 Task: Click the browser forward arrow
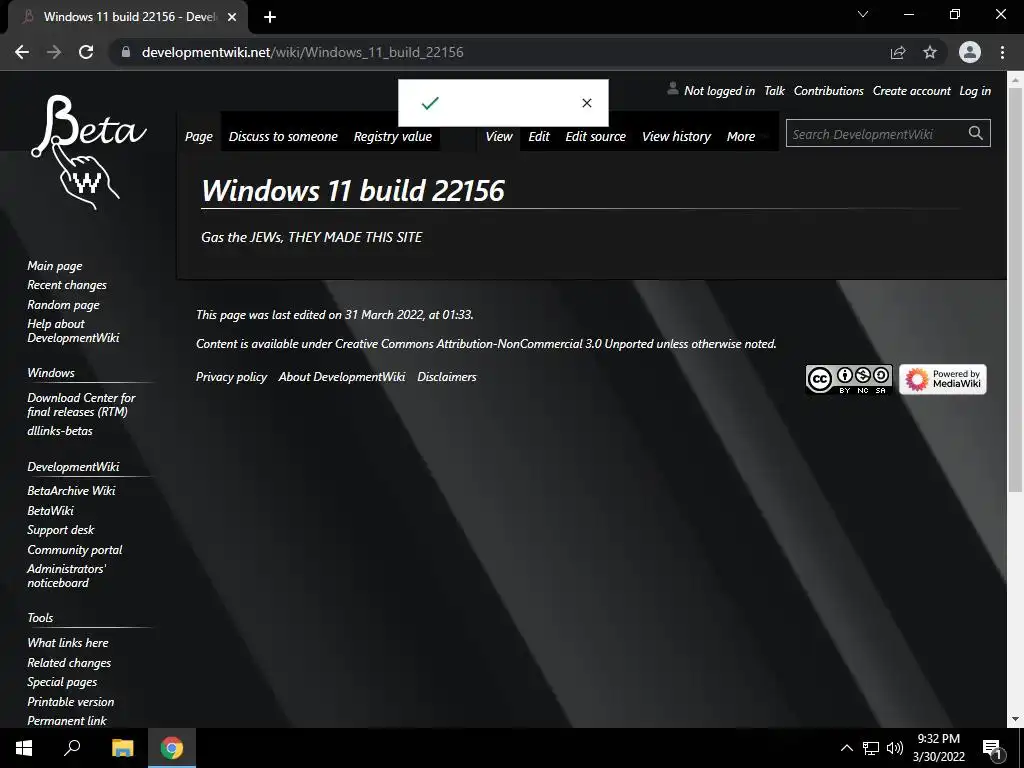(54, 52)
